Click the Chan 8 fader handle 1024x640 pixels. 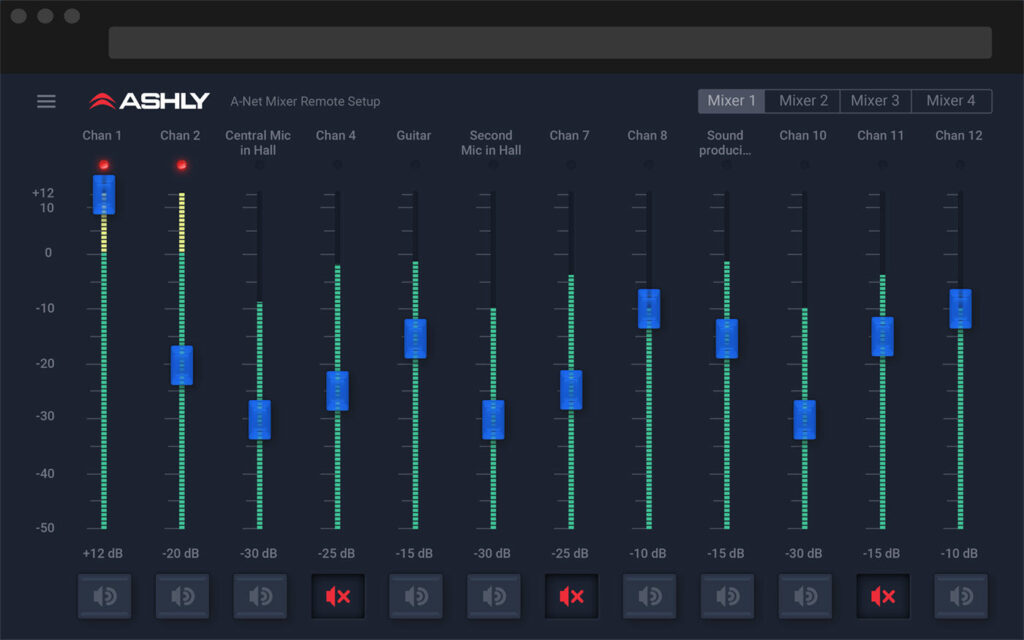(x=649, y=309)
